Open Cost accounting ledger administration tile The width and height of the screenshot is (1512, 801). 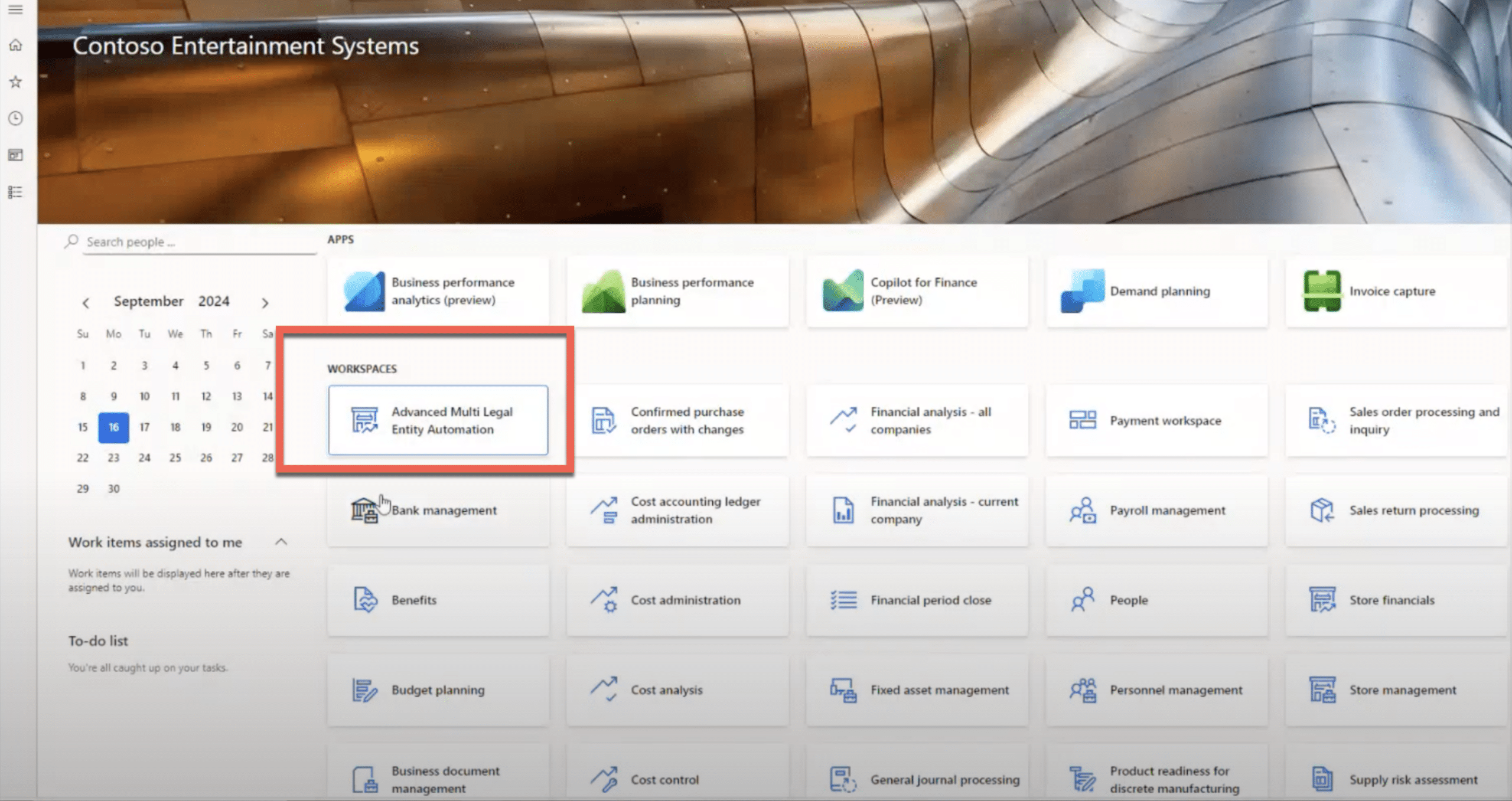[x=677, y=510]
